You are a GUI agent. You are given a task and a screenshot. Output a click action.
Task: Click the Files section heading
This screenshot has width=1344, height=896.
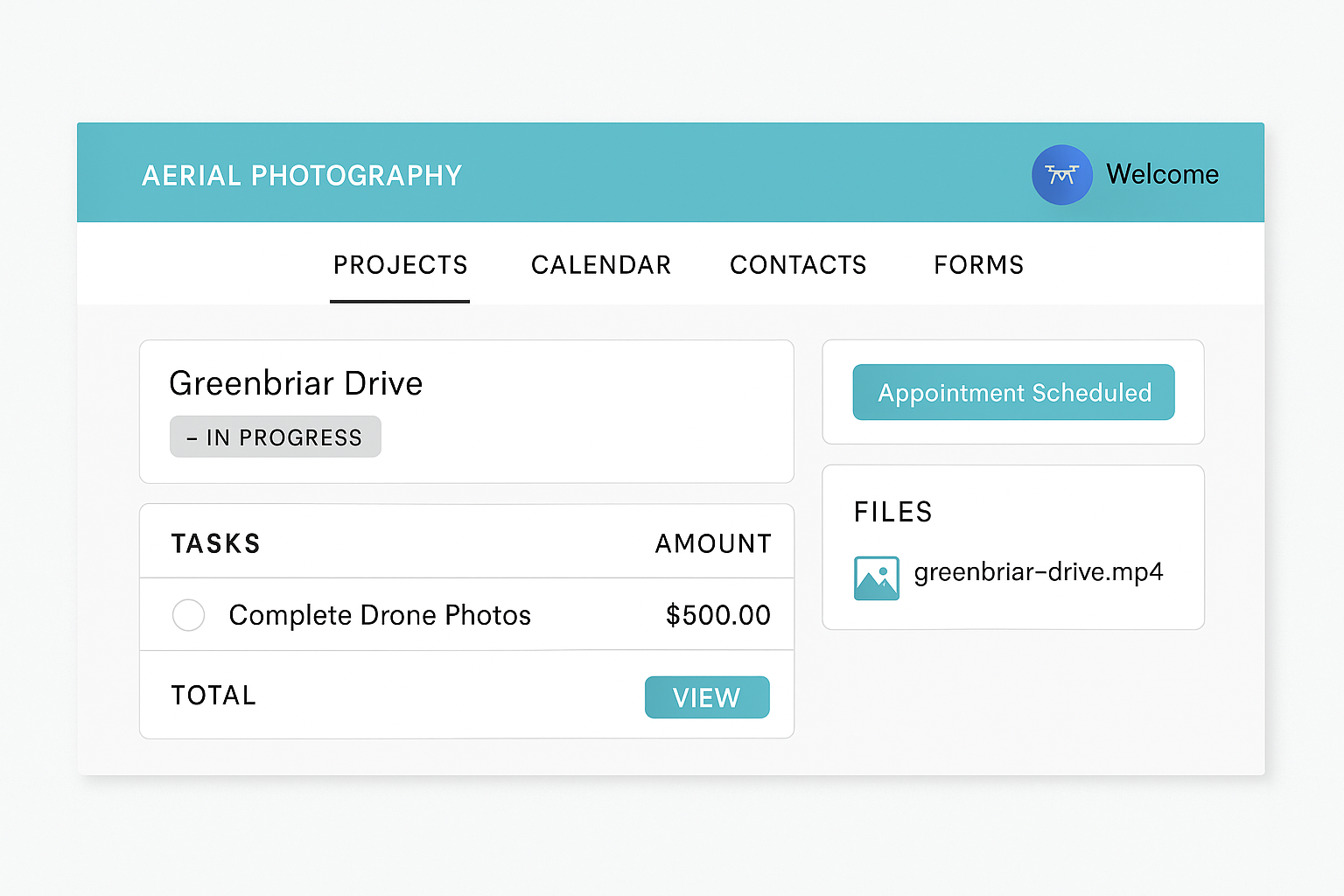tap(892, 512)
